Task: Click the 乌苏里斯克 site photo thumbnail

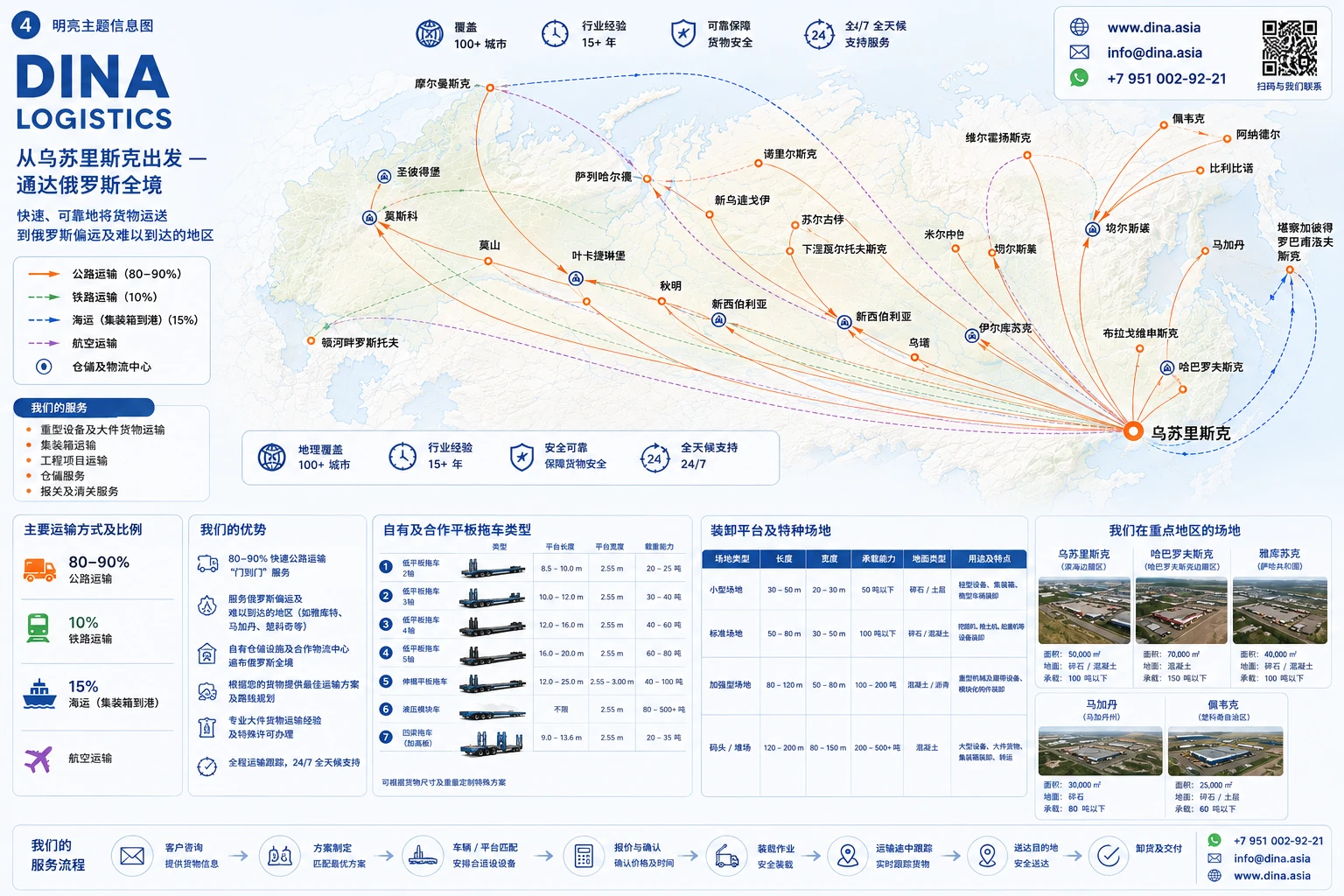Action: (x=1084, y=611)
